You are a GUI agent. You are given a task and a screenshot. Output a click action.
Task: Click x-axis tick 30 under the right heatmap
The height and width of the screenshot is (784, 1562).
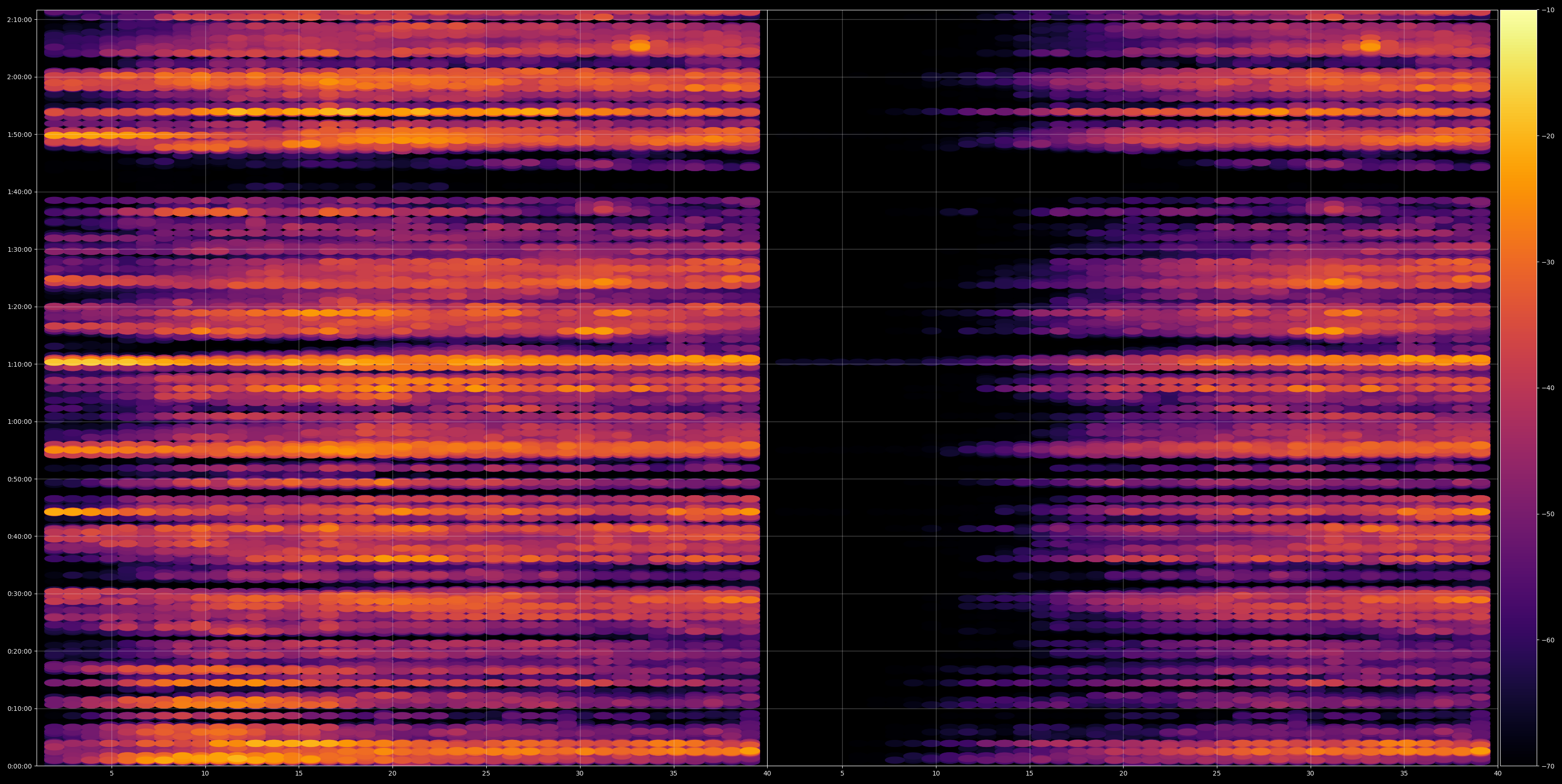1310,774
